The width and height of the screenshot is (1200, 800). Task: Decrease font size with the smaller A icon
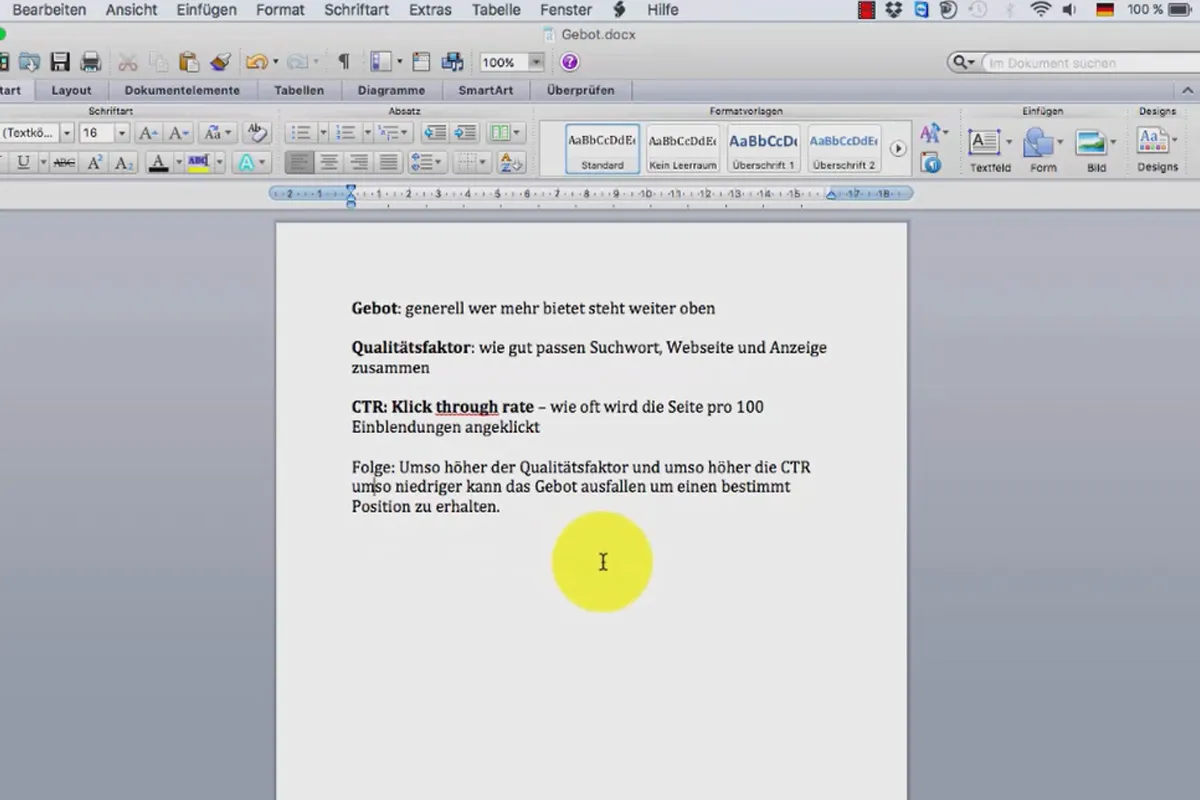coord(179,133)
